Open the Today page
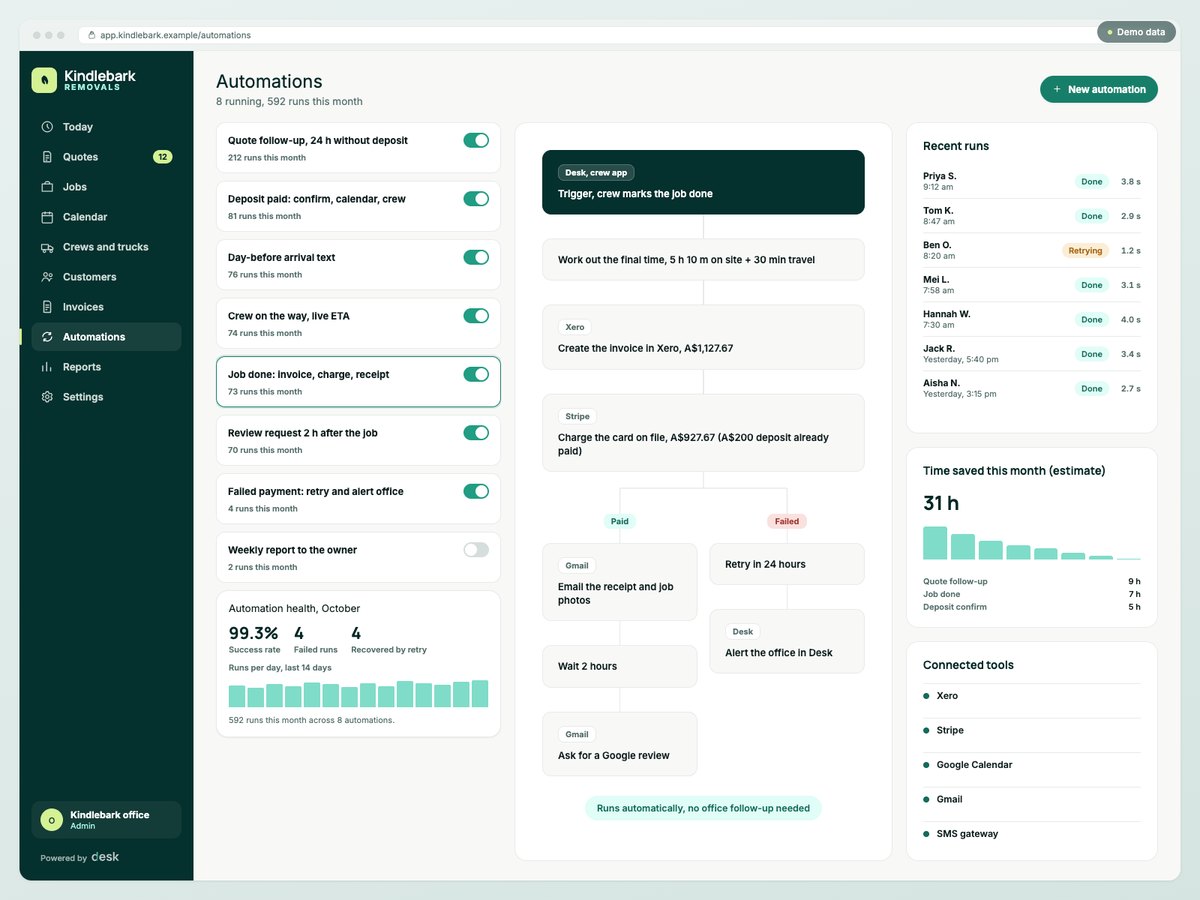Viewport: 1200px width, 900px height. pos(106,127)
